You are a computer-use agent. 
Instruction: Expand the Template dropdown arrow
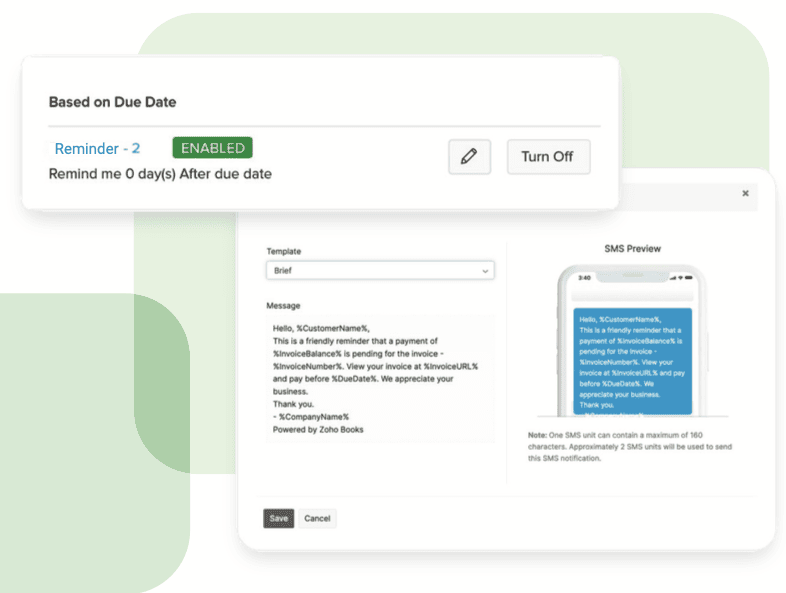pos(486,270)
